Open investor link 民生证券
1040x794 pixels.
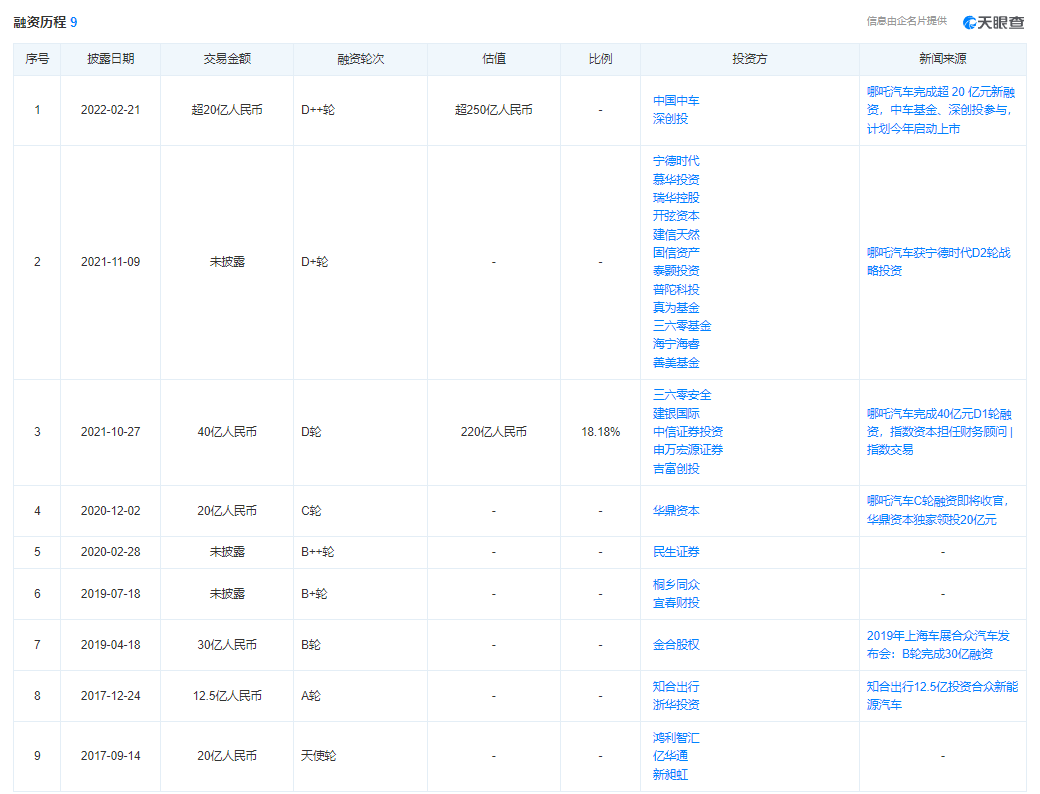(x=676, y=552)
